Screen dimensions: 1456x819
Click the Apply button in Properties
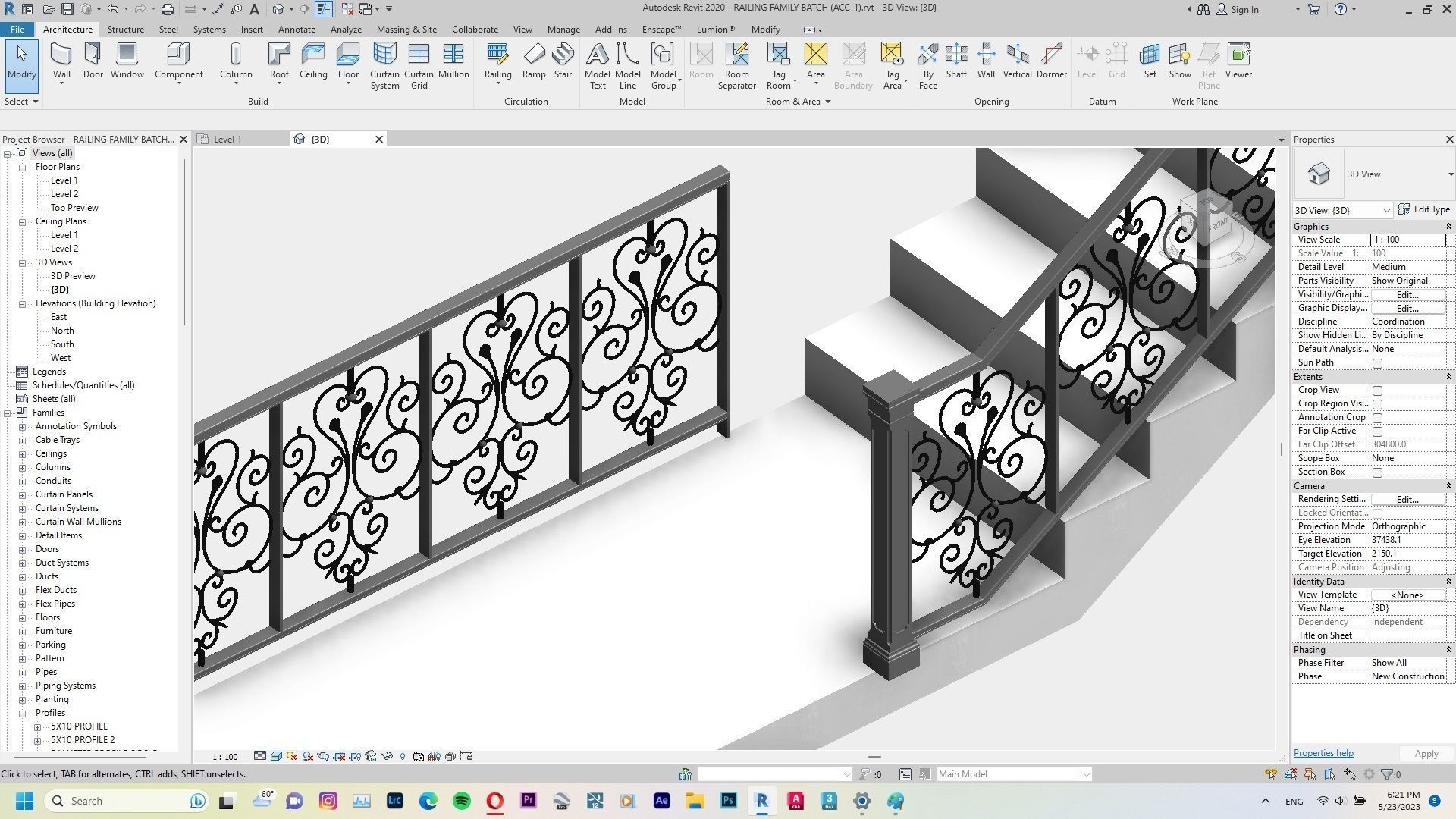click(1425, 753)
